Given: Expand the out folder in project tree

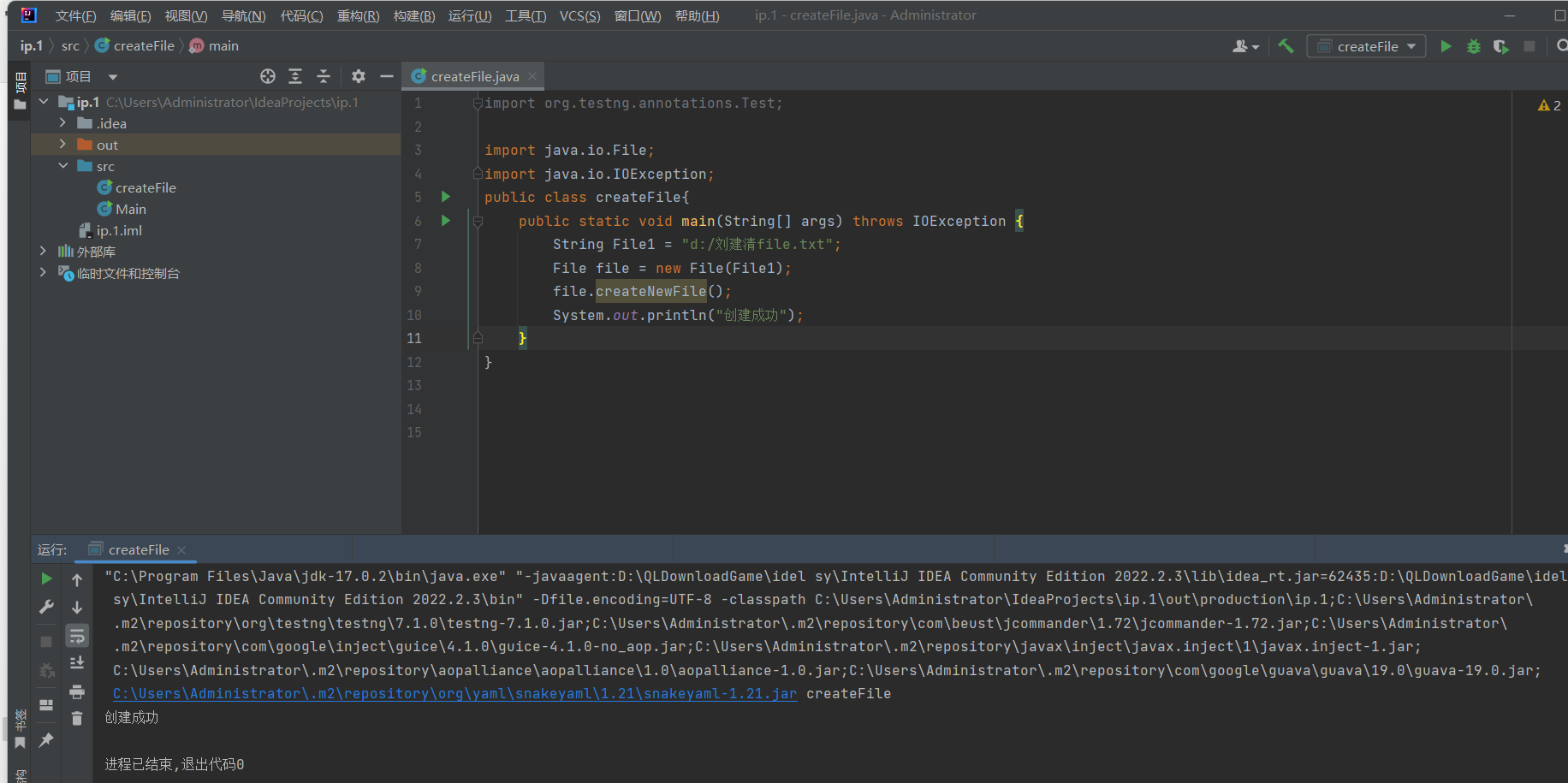Looking at the screenshot, I should [x=62, y=145].
